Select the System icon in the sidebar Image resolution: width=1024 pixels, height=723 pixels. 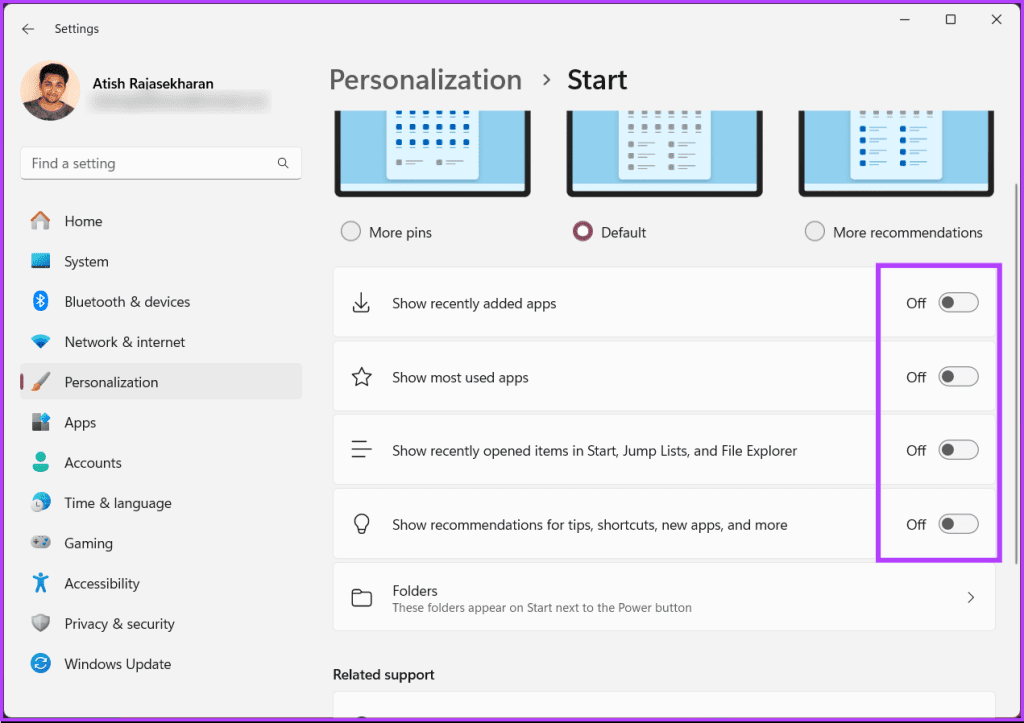(x=41, y=261)
